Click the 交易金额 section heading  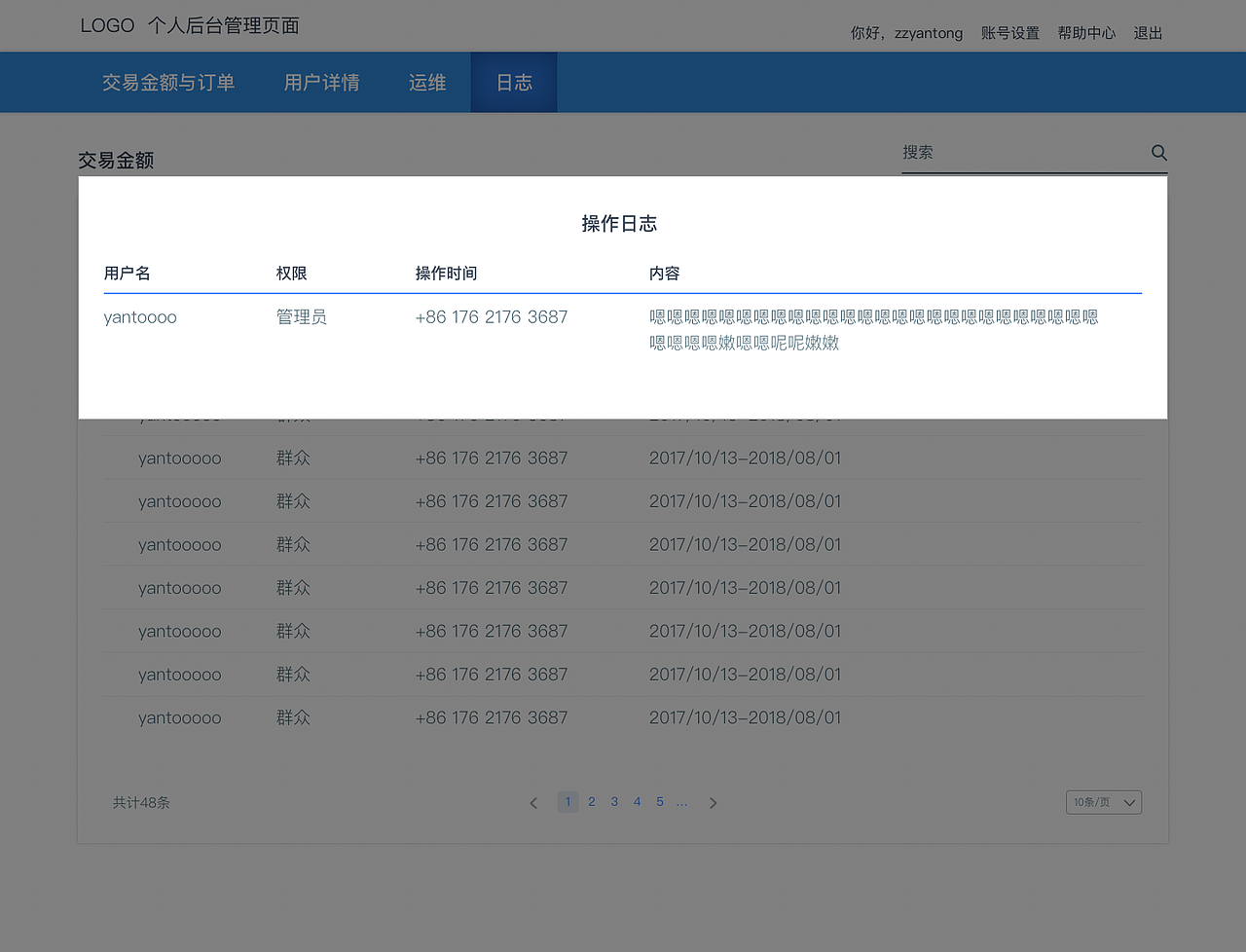tap(116, 161)
